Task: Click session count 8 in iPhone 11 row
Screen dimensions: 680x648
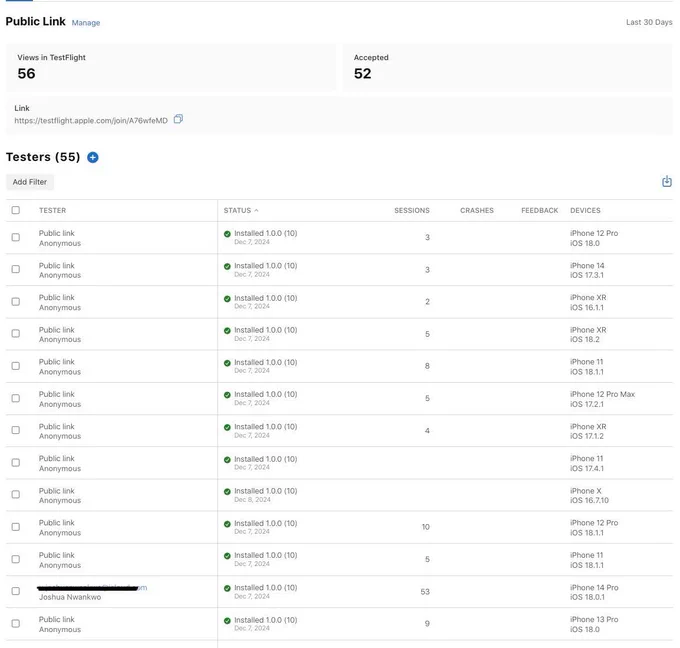Action: pyautogui.click(x=427, y=366)
